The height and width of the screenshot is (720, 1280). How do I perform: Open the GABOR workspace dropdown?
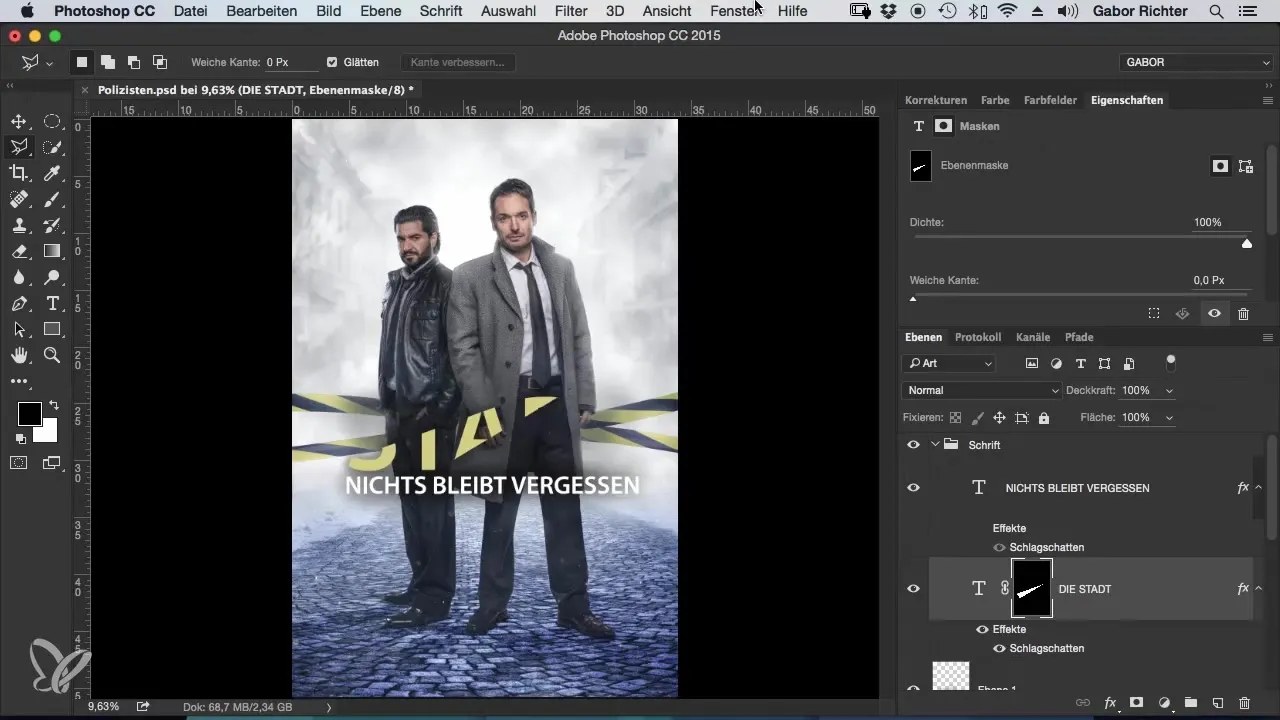tap(1196, 62)
